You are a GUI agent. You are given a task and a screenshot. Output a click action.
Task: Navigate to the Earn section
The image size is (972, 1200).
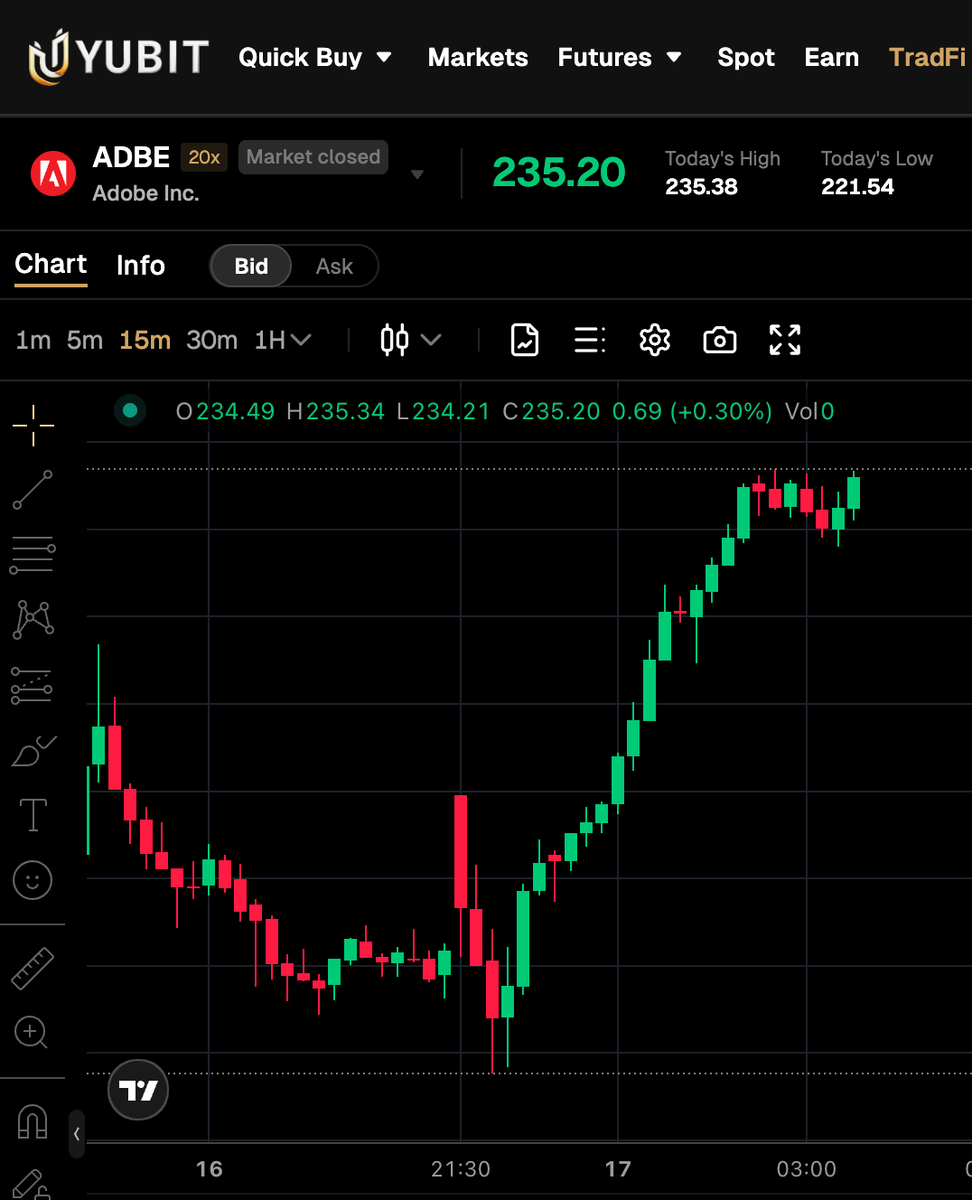click(x=831, y=57)
